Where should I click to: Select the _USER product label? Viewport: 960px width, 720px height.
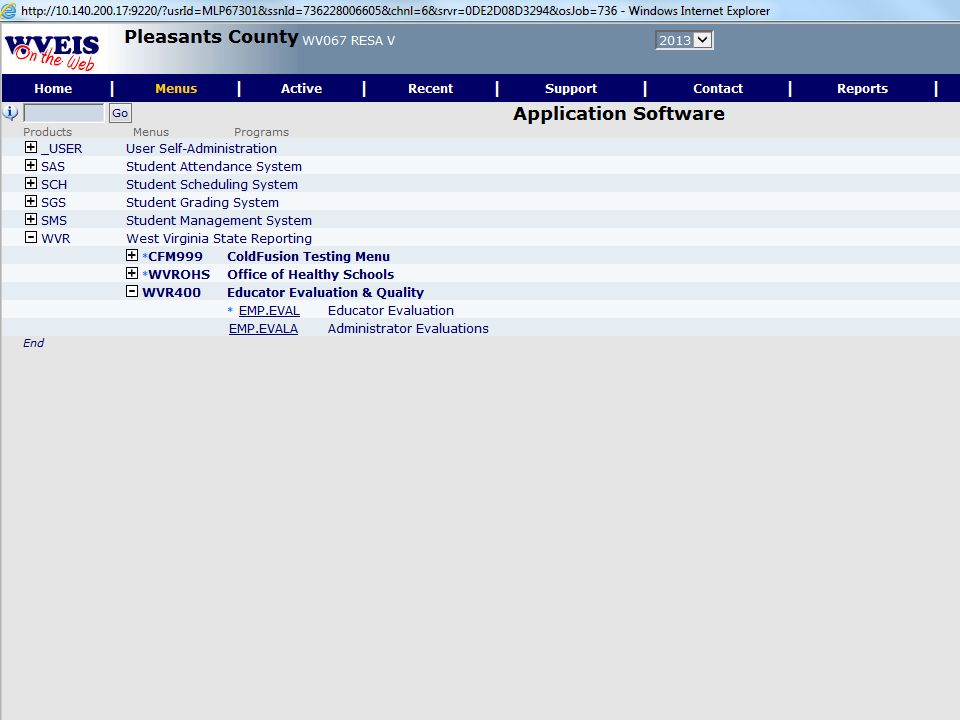coord(62,149)
